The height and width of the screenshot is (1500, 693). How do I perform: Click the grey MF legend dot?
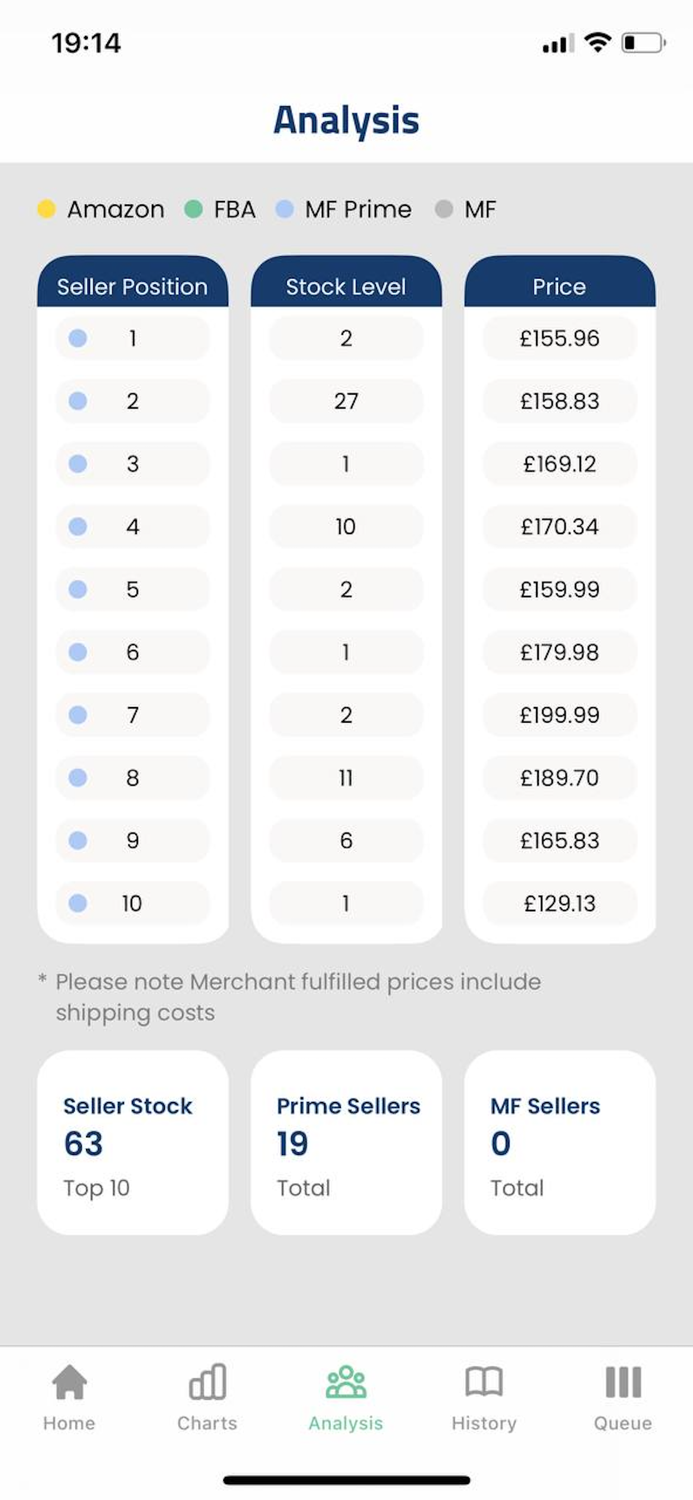tap(445, 209)
